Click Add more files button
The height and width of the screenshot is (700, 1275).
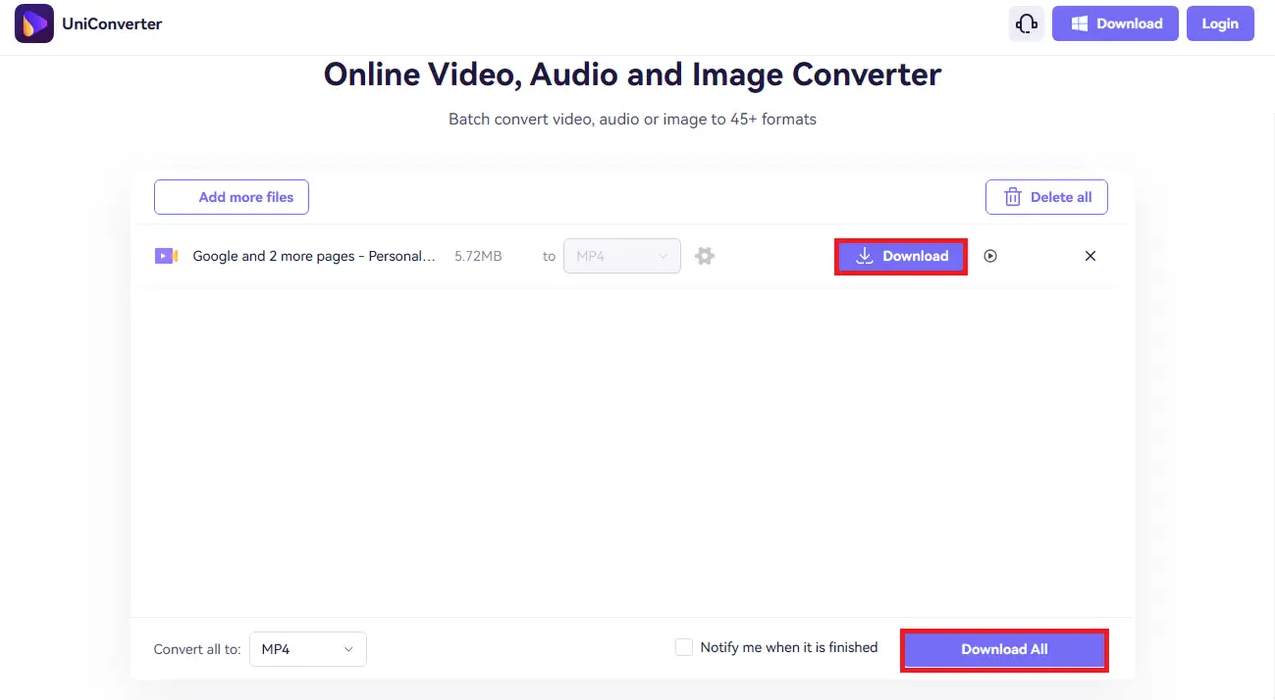pos(231,197)
